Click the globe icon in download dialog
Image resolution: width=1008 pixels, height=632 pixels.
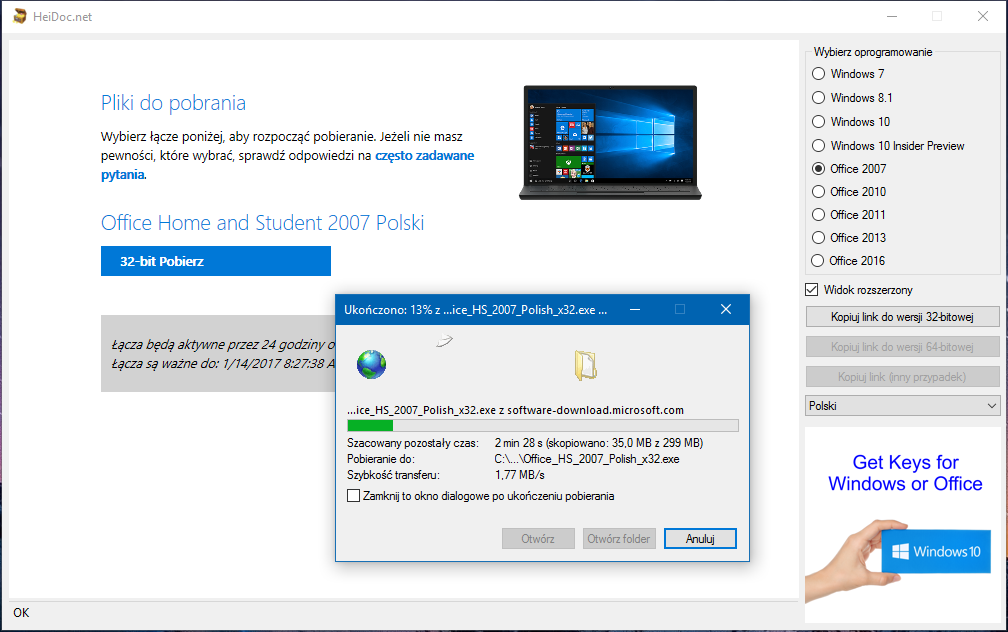(x=371, y=365)
